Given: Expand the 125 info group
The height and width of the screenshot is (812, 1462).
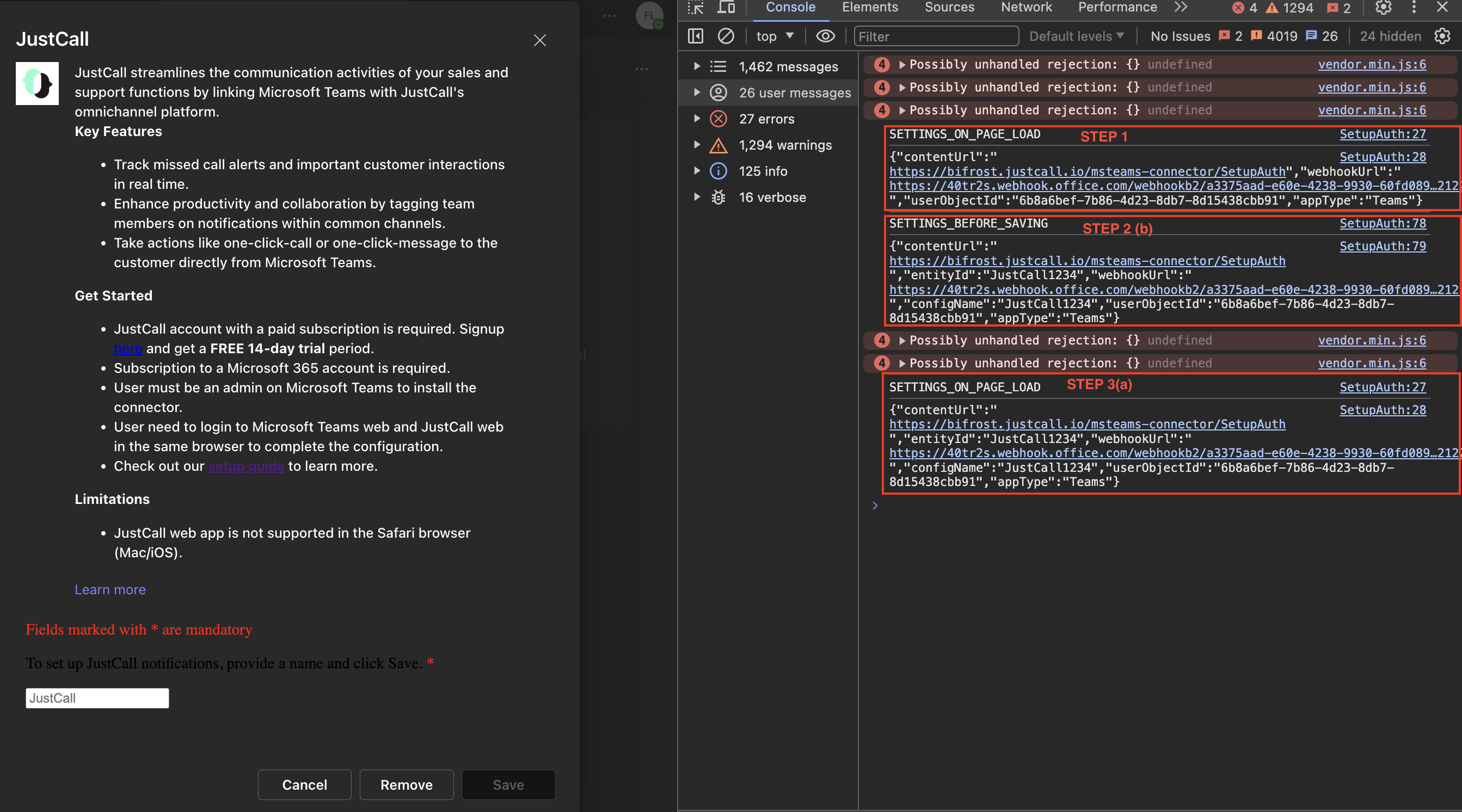Looking at the screenshot, I should [697, 171].
